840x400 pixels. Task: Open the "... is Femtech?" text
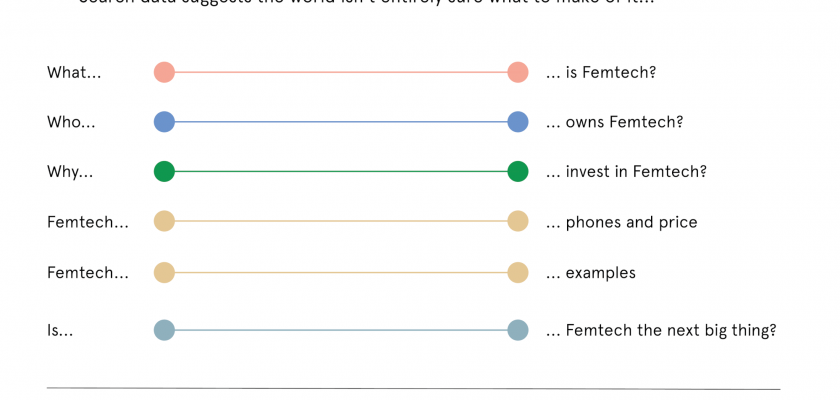coord(600,73)
